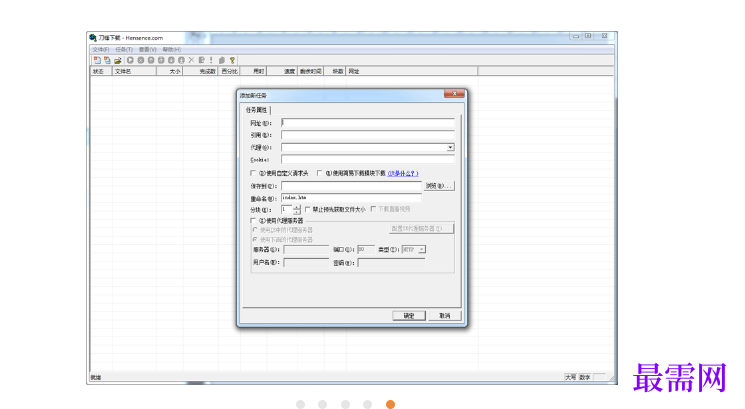Click the app icon in main title bar
This screenshot has width=745, height=409.
93,38
